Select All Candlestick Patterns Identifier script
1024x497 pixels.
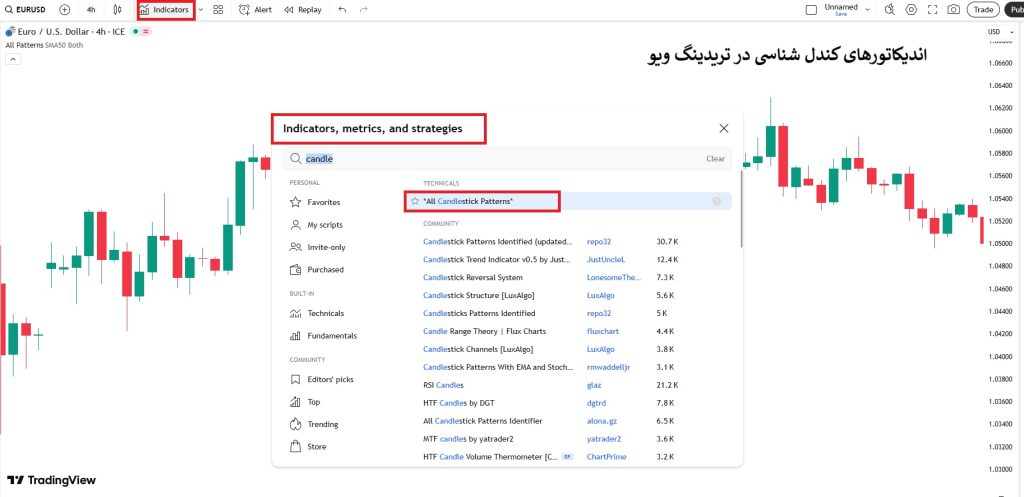pyautogui.click(x=483, y=421)
